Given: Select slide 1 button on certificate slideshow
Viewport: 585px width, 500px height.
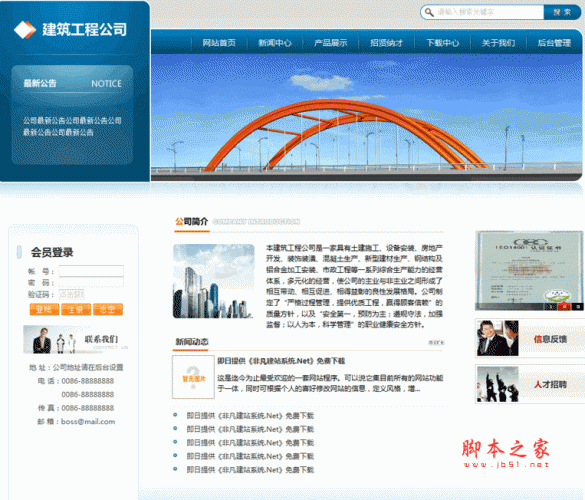Looking at the screenshot, I should [550, 307].
